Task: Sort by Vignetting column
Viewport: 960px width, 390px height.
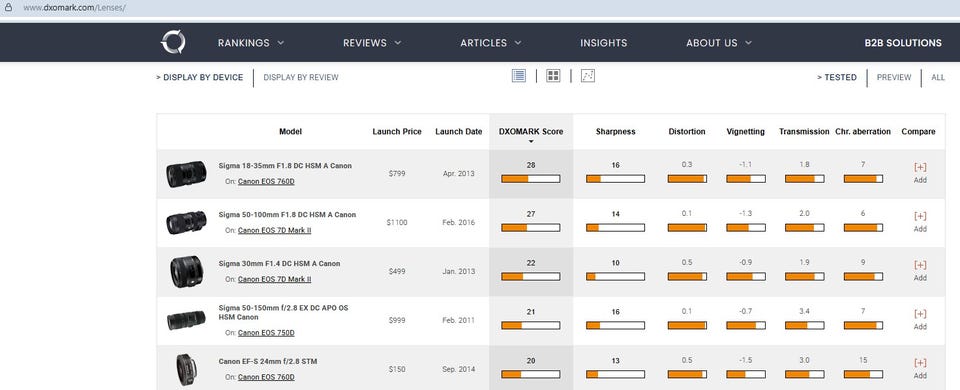Action: click(x=746, y=132)
